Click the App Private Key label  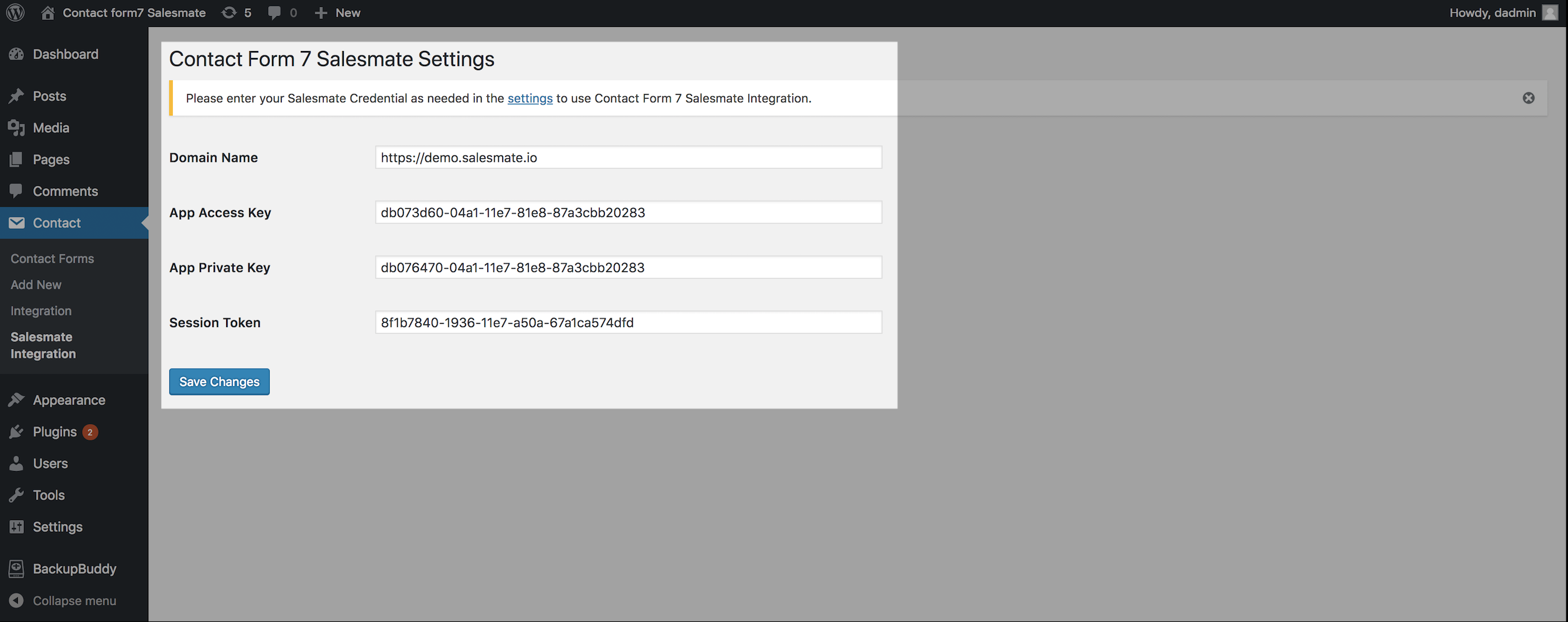(x=220, y=268)
